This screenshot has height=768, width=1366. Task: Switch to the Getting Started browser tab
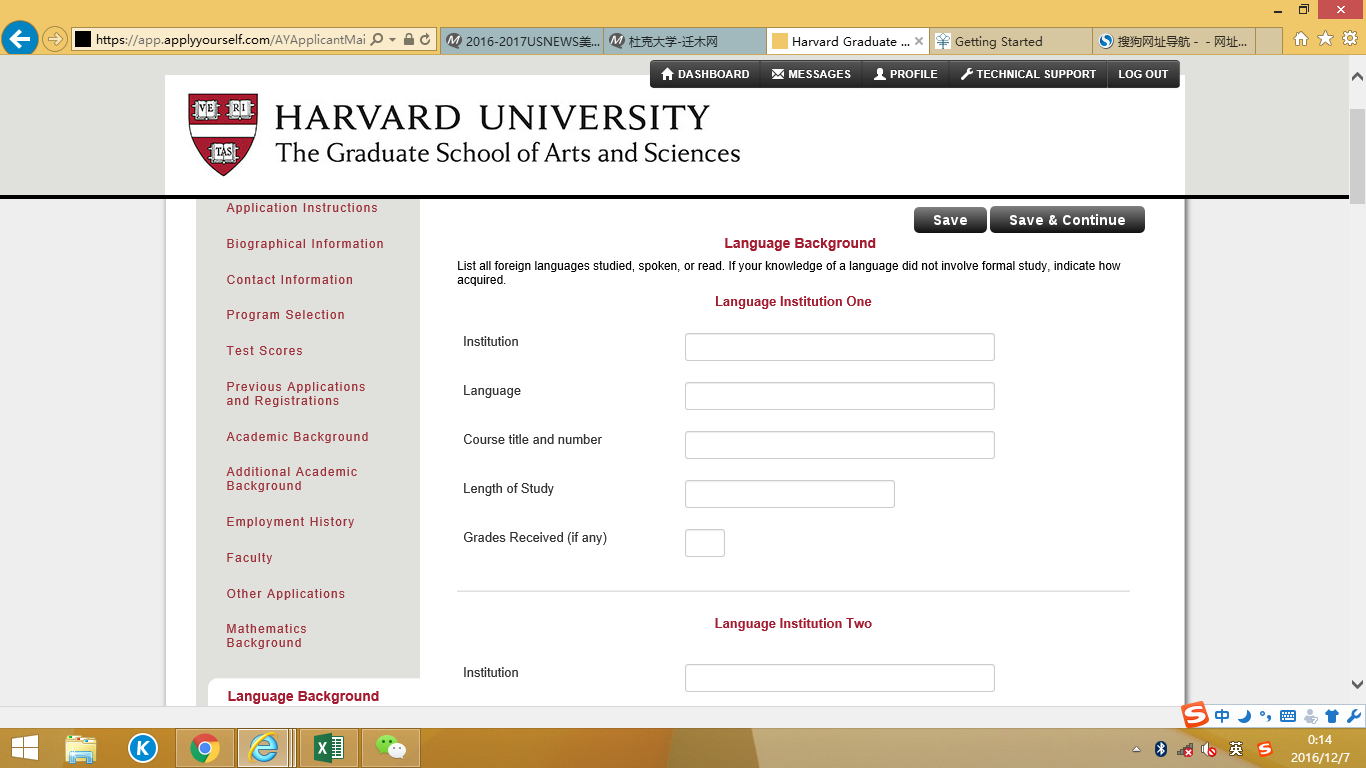click(1011, 41)
